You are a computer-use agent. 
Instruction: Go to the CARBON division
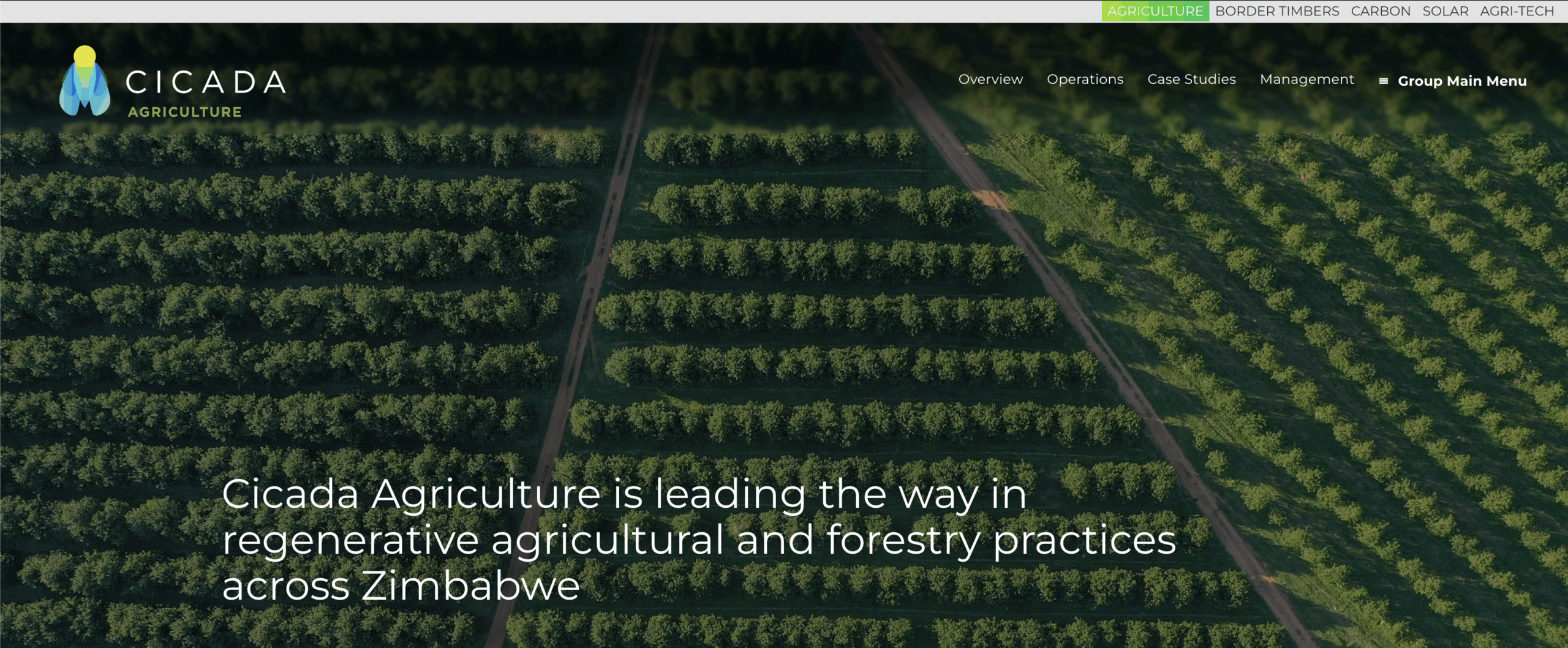click(1380, 11)
